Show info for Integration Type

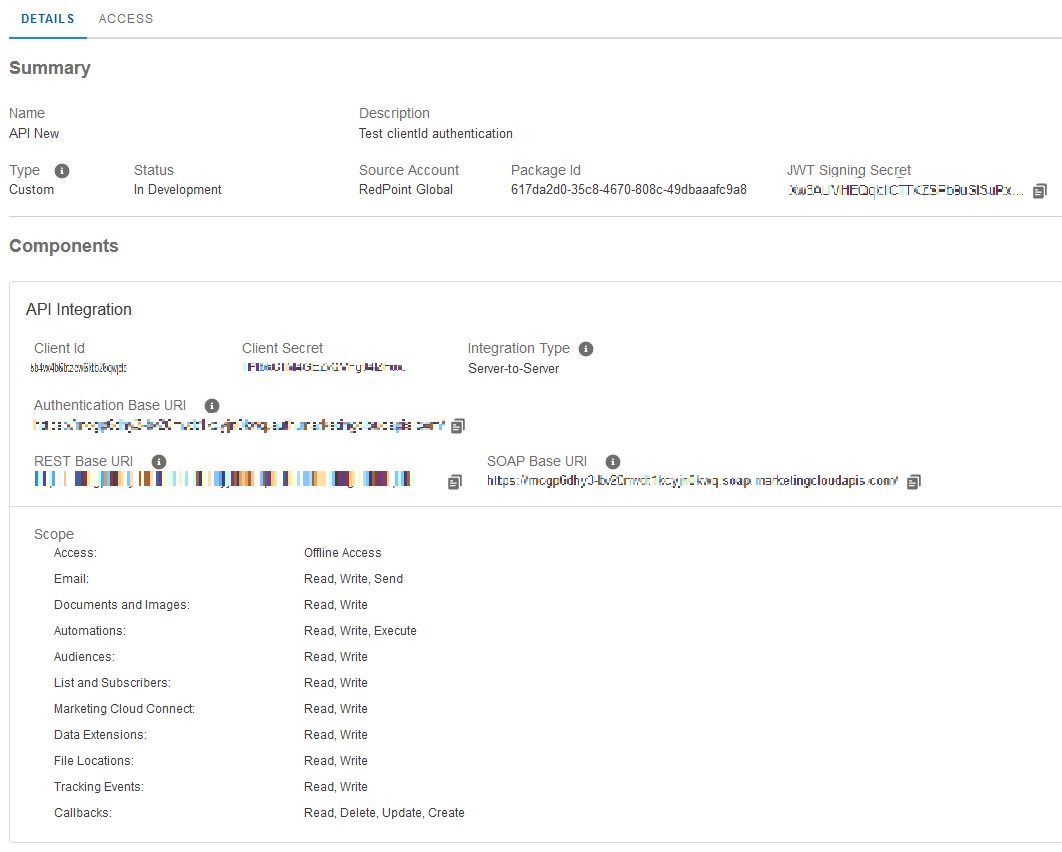[x=586, y=349]
